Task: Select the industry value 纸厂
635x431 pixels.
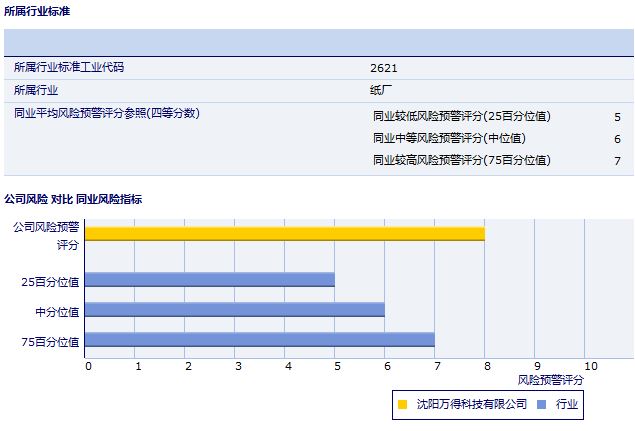Action: point(381,90)
